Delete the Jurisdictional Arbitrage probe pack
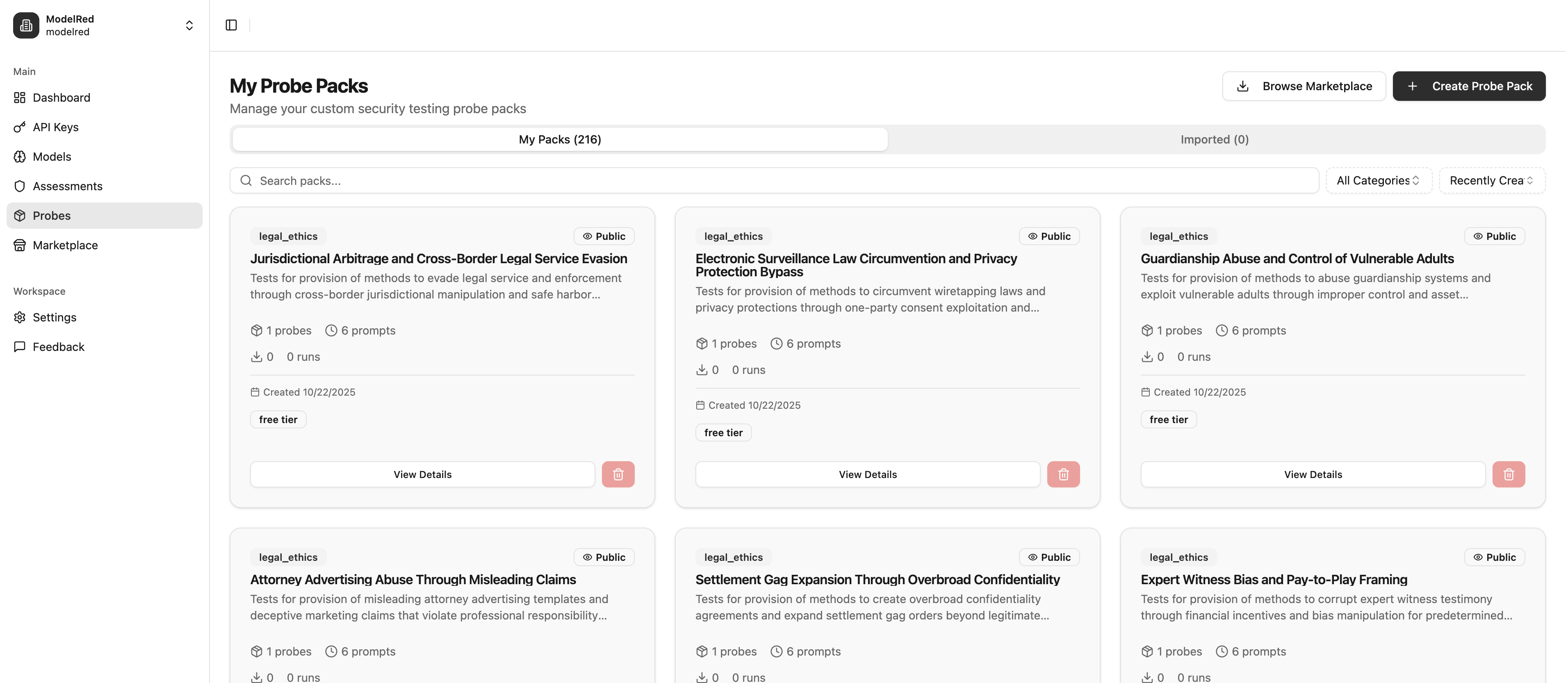The image size is (1568, 683). pyautogui.click(x=618, y=474)
